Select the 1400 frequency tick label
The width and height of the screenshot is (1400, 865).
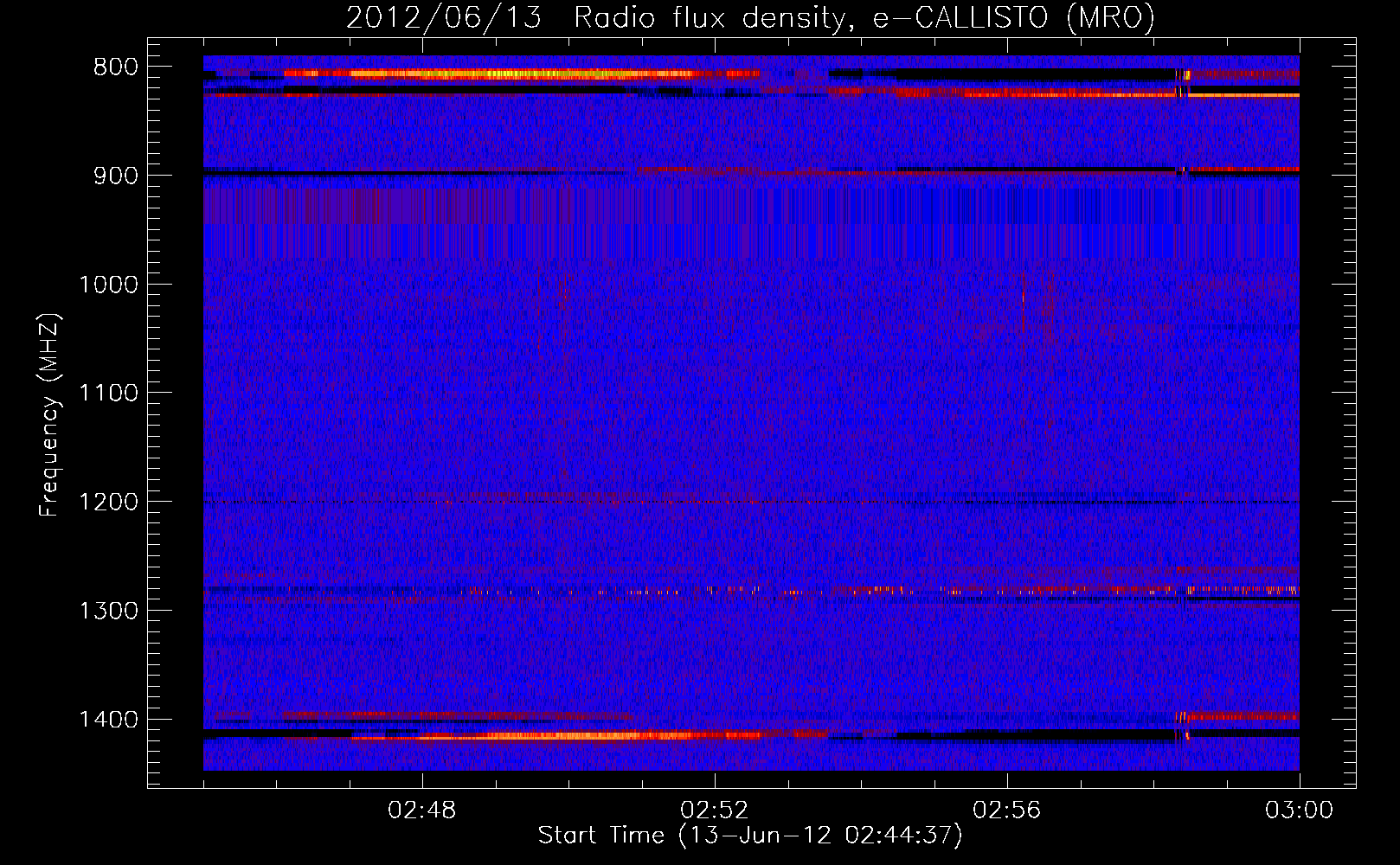(108, 720)
